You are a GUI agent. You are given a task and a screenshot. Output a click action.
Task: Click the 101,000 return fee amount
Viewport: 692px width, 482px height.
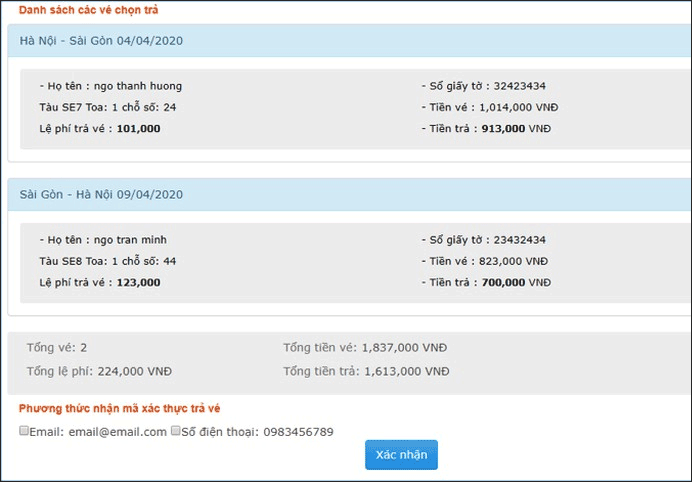point(138,129)
